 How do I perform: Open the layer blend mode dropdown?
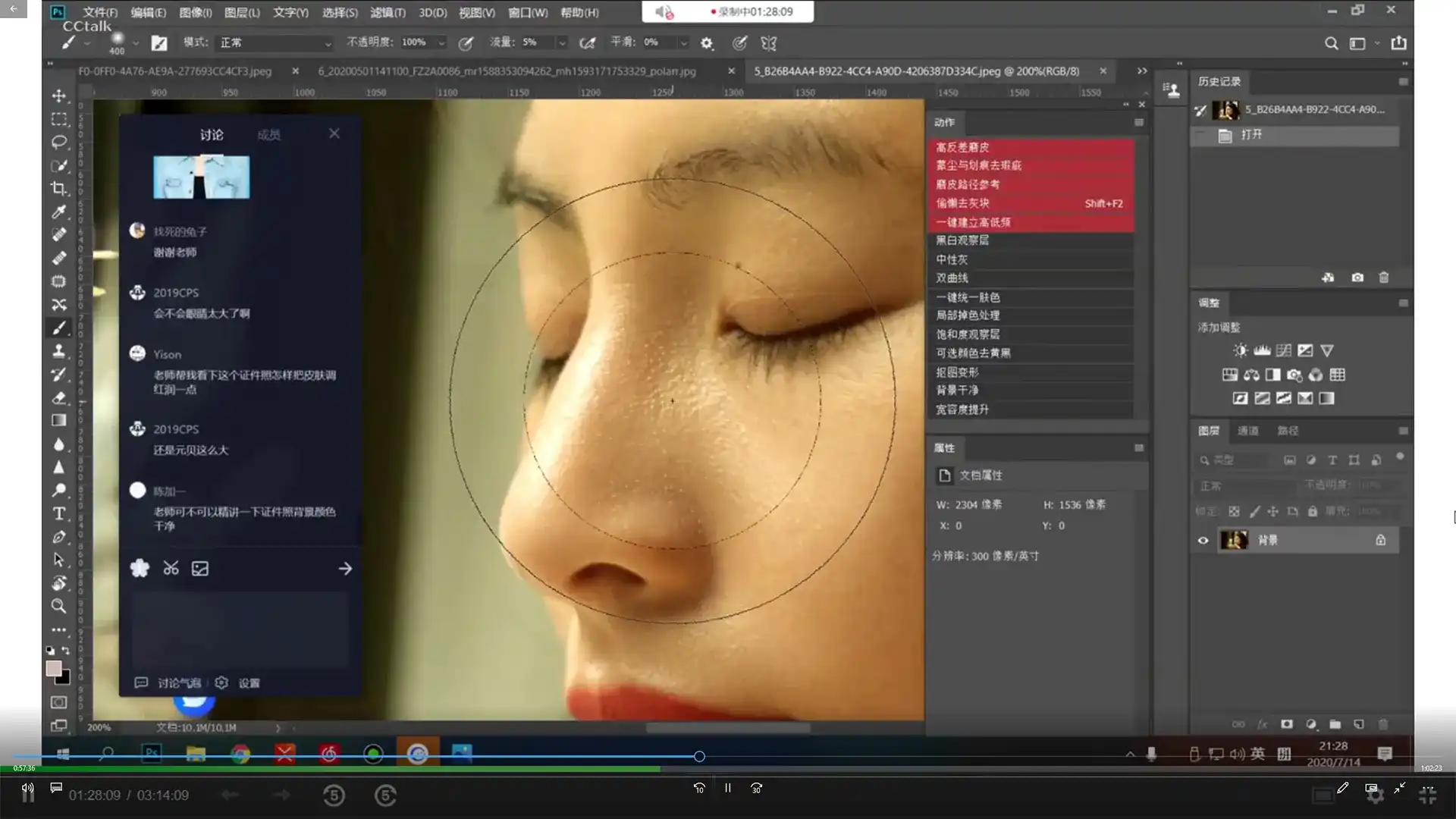click(1244, 485)
